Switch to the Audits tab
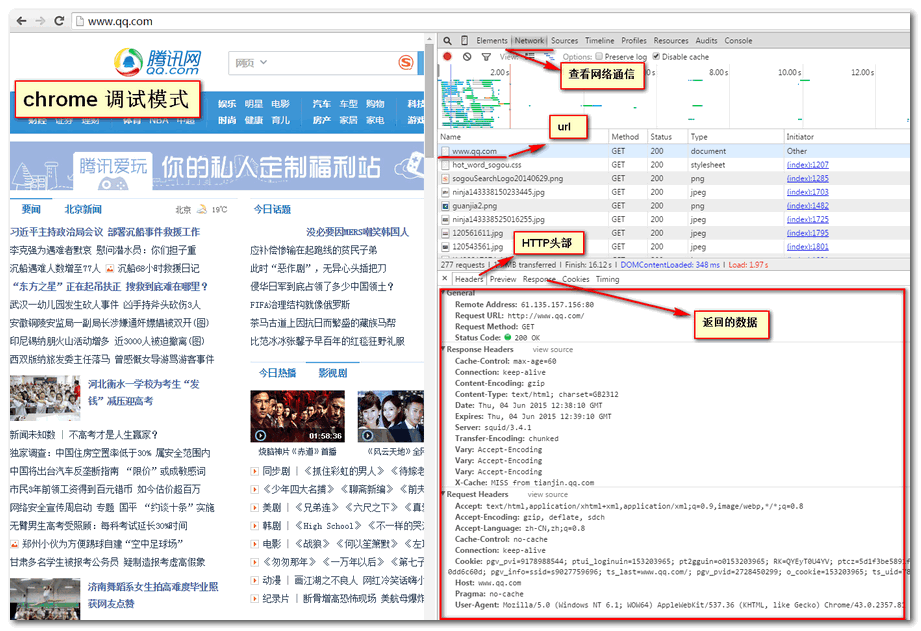 pos(707,41)
